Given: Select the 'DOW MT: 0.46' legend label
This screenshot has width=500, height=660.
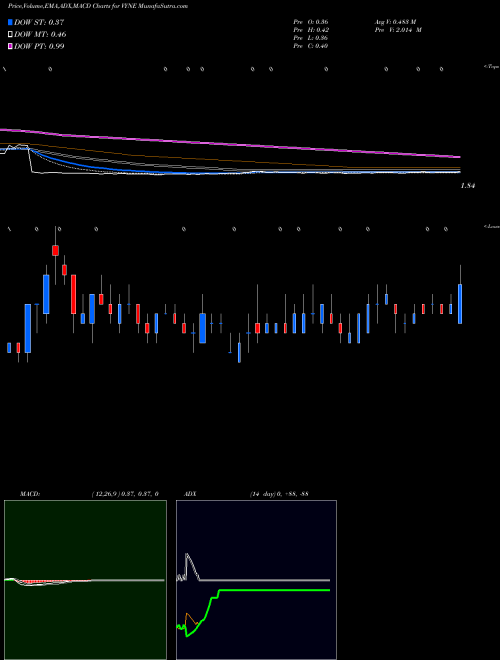Looking at the screenshot, I should pos(40,35).
